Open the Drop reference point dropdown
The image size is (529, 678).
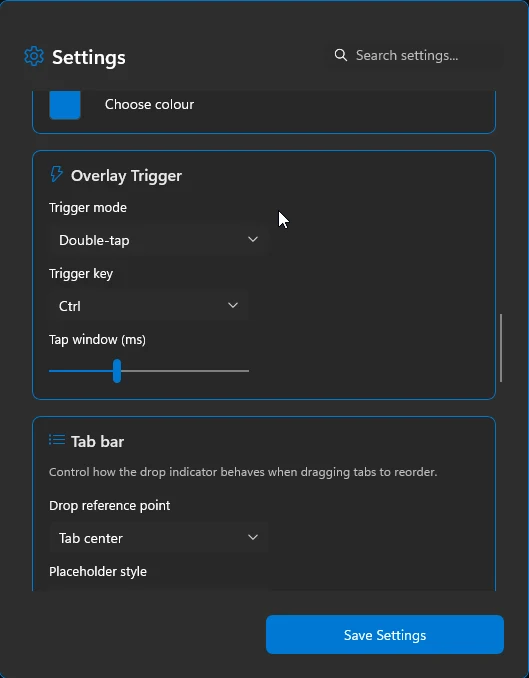tap(159, 538)
